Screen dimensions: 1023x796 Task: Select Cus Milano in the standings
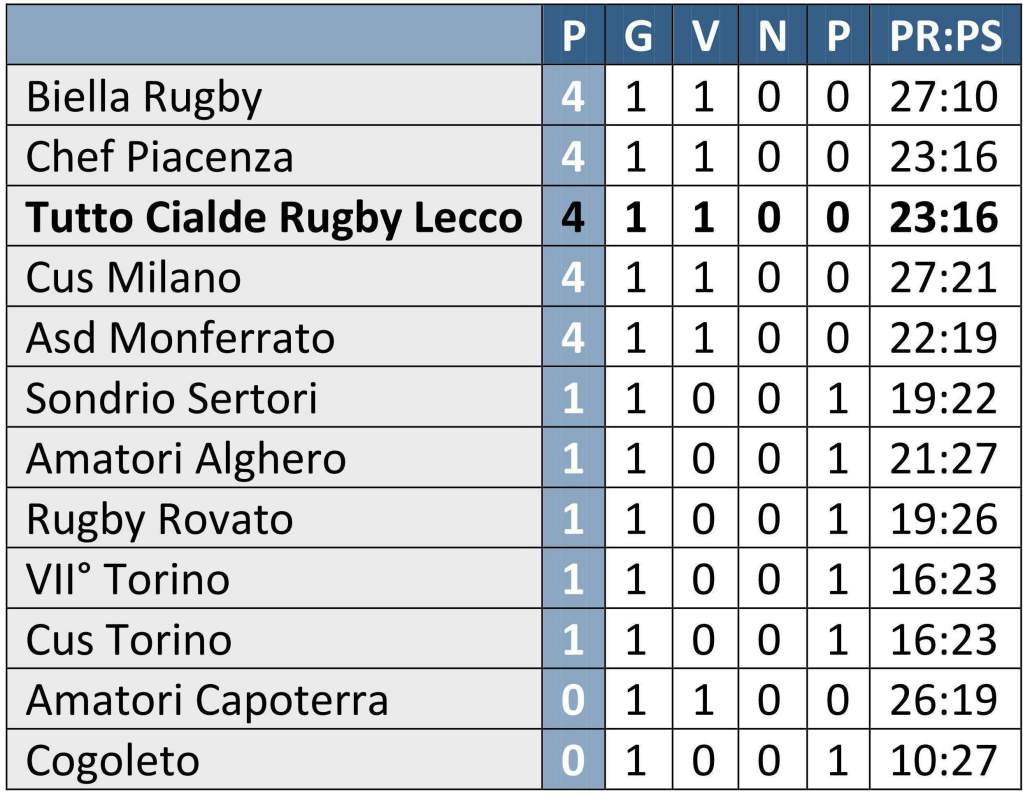[133, 277]
